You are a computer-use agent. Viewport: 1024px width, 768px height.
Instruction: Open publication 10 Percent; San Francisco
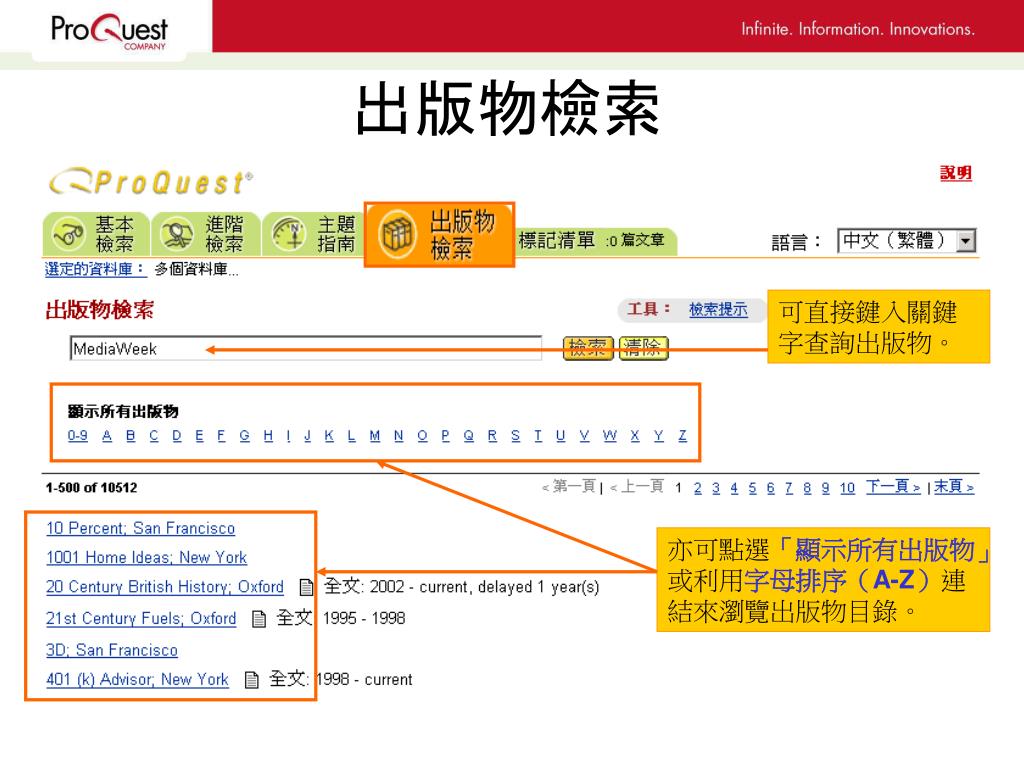140,528
